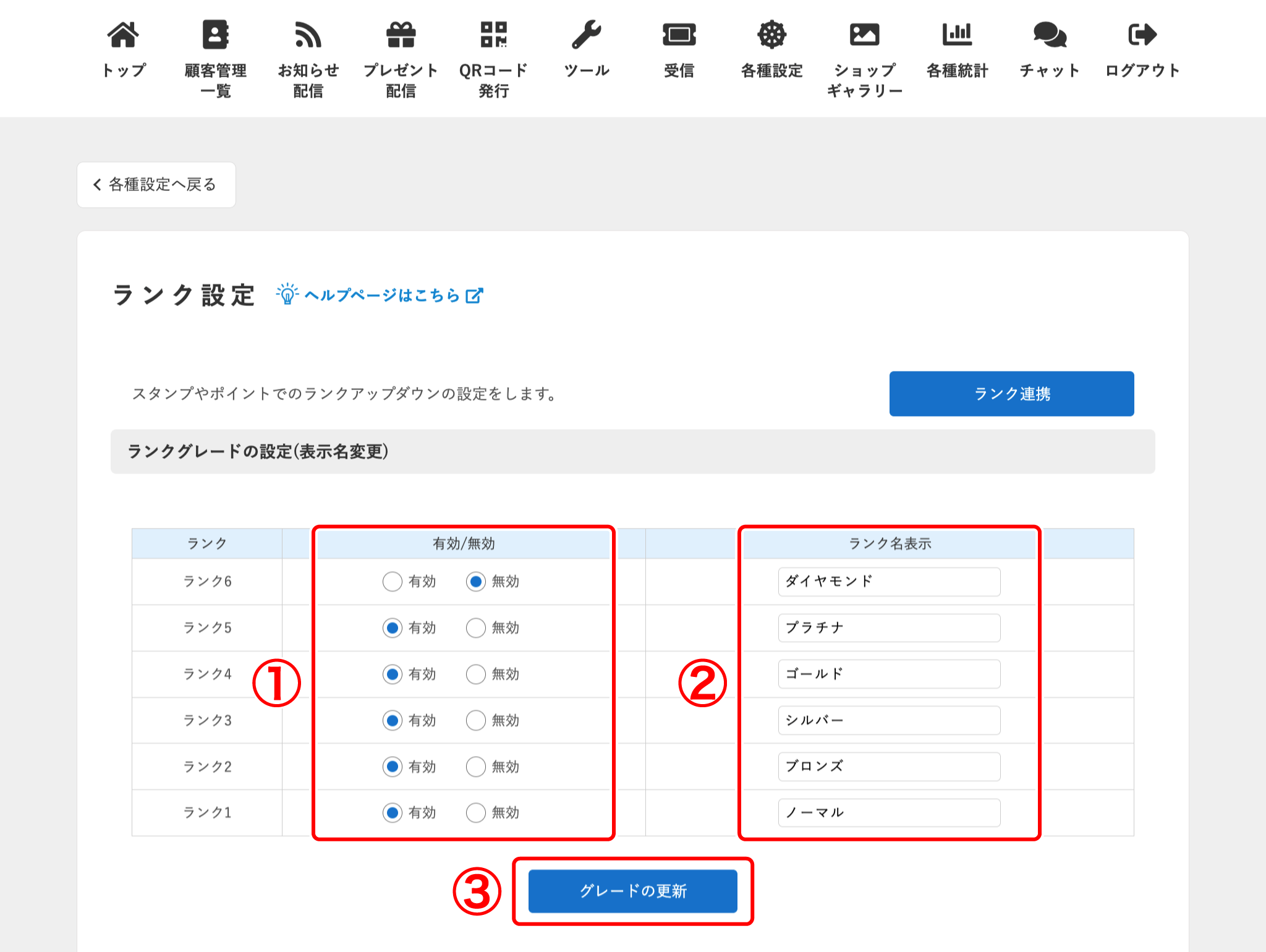Open the ショップギャラリー menu item

click(x=864, y=60)
